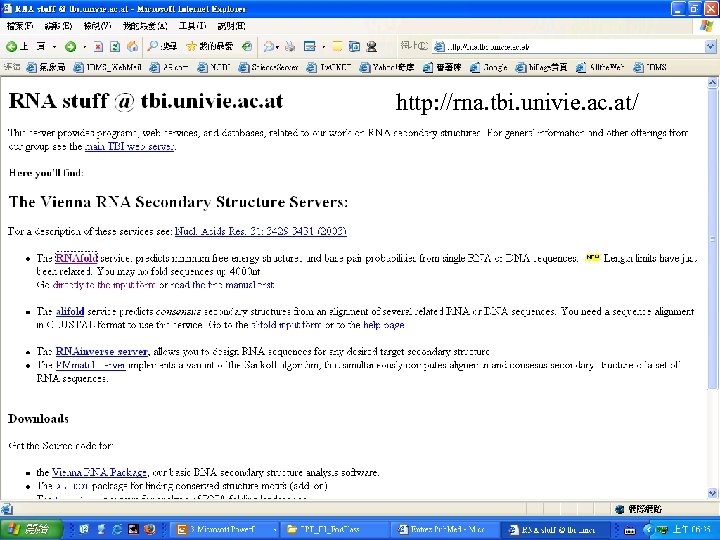Click the Messenger person icon in toolbar

[372, 46]
